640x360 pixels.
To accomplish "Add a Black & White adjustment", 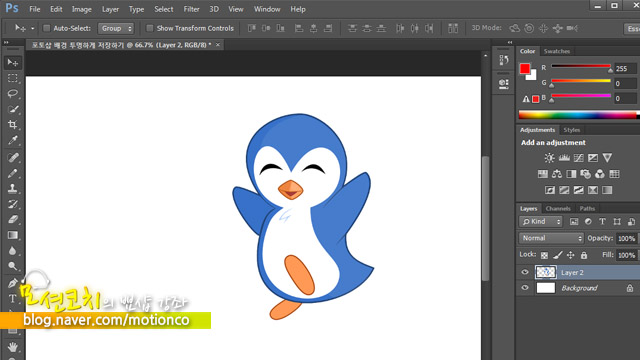I will 571,174.
